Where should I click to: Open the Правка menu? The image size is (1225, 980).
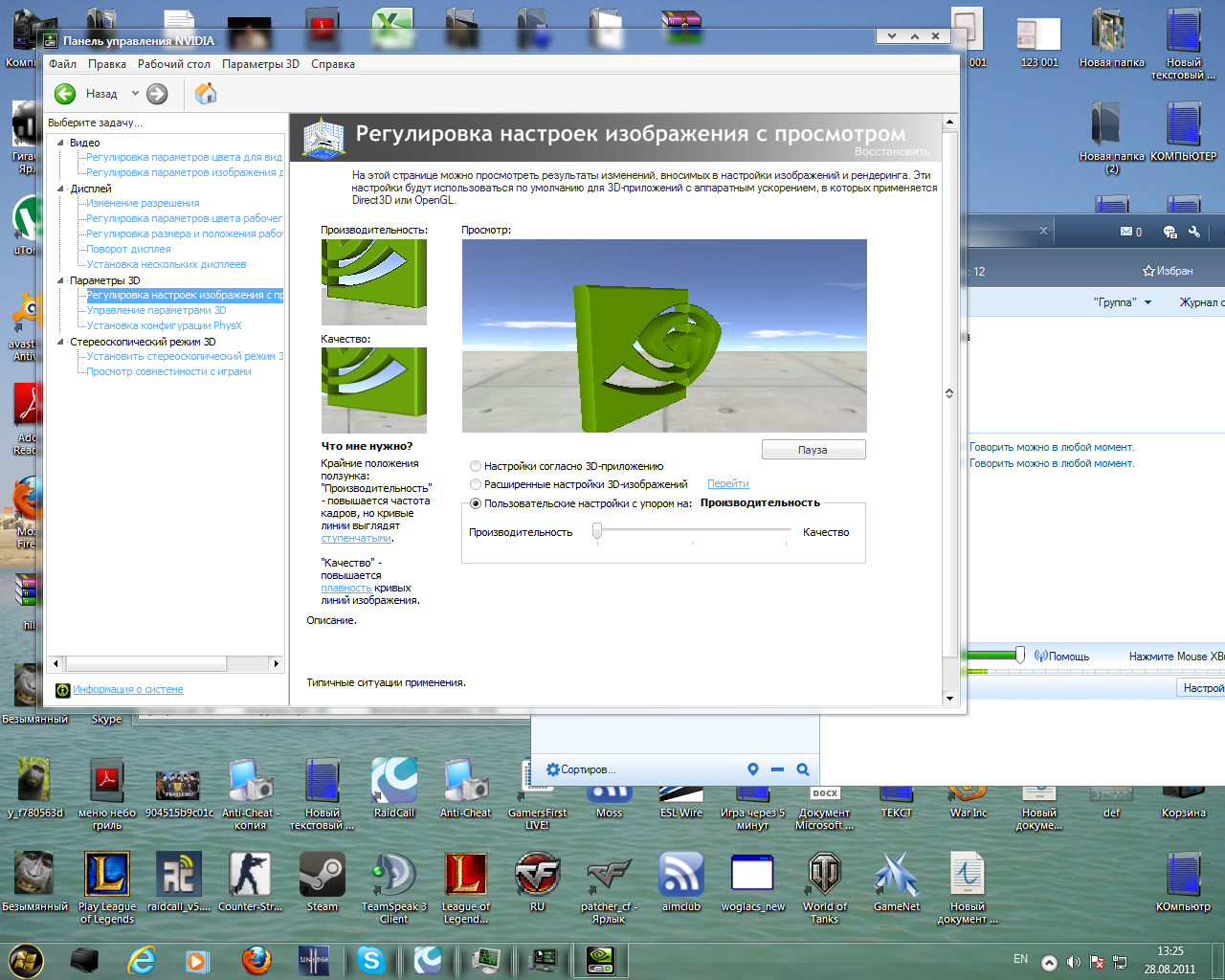[107, 64]
